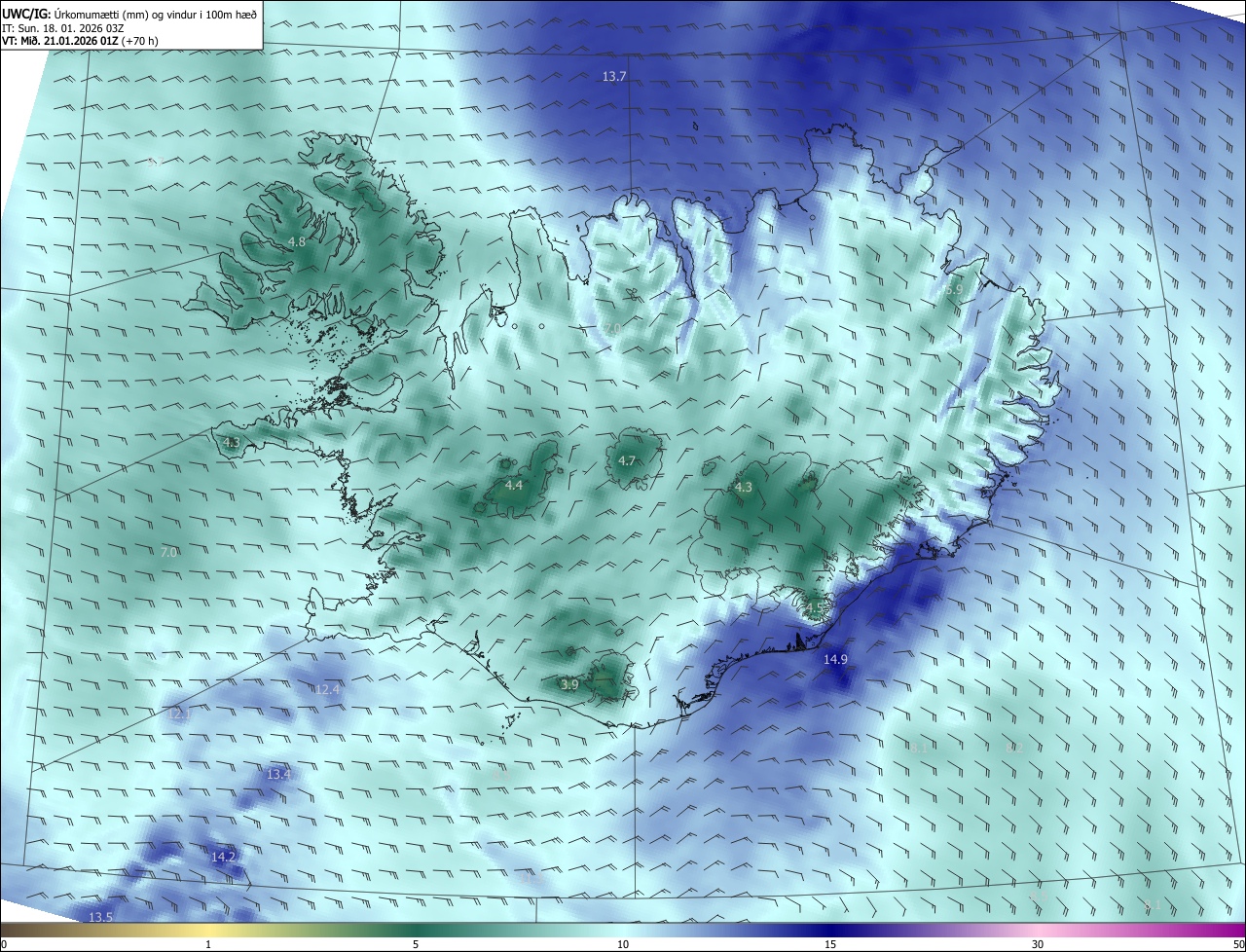Select the 13.5 value at the map's lower corner

pos(100,917)
